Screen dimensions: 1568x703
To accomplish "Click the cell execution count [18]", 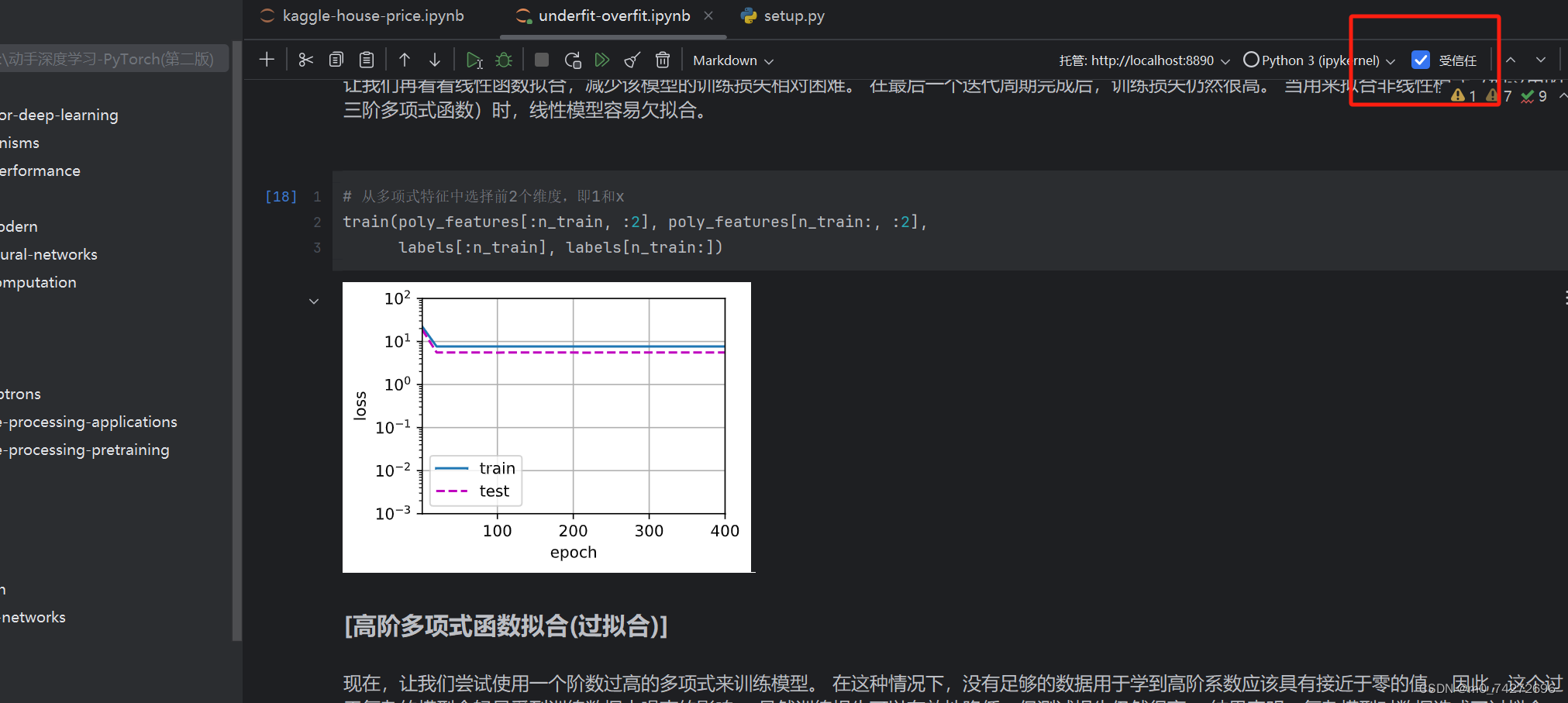I will [281, 196].
